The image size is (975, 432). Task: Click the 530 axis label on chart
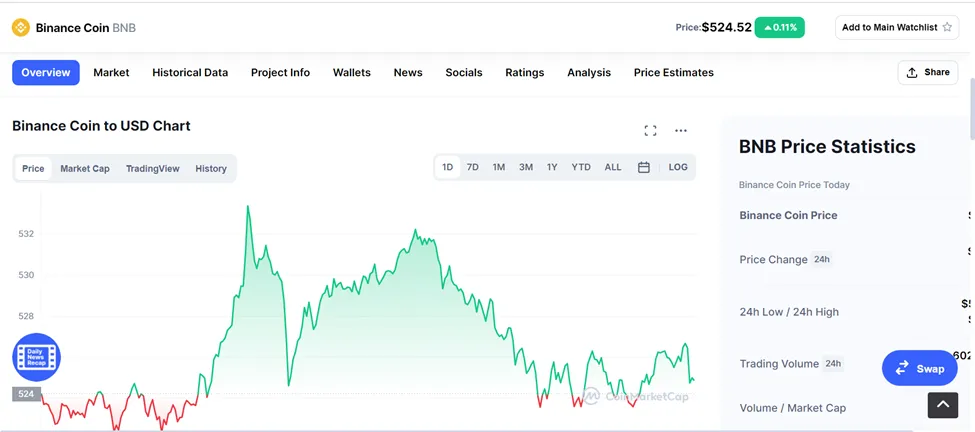pyautogui.click(x=26, y=275)
